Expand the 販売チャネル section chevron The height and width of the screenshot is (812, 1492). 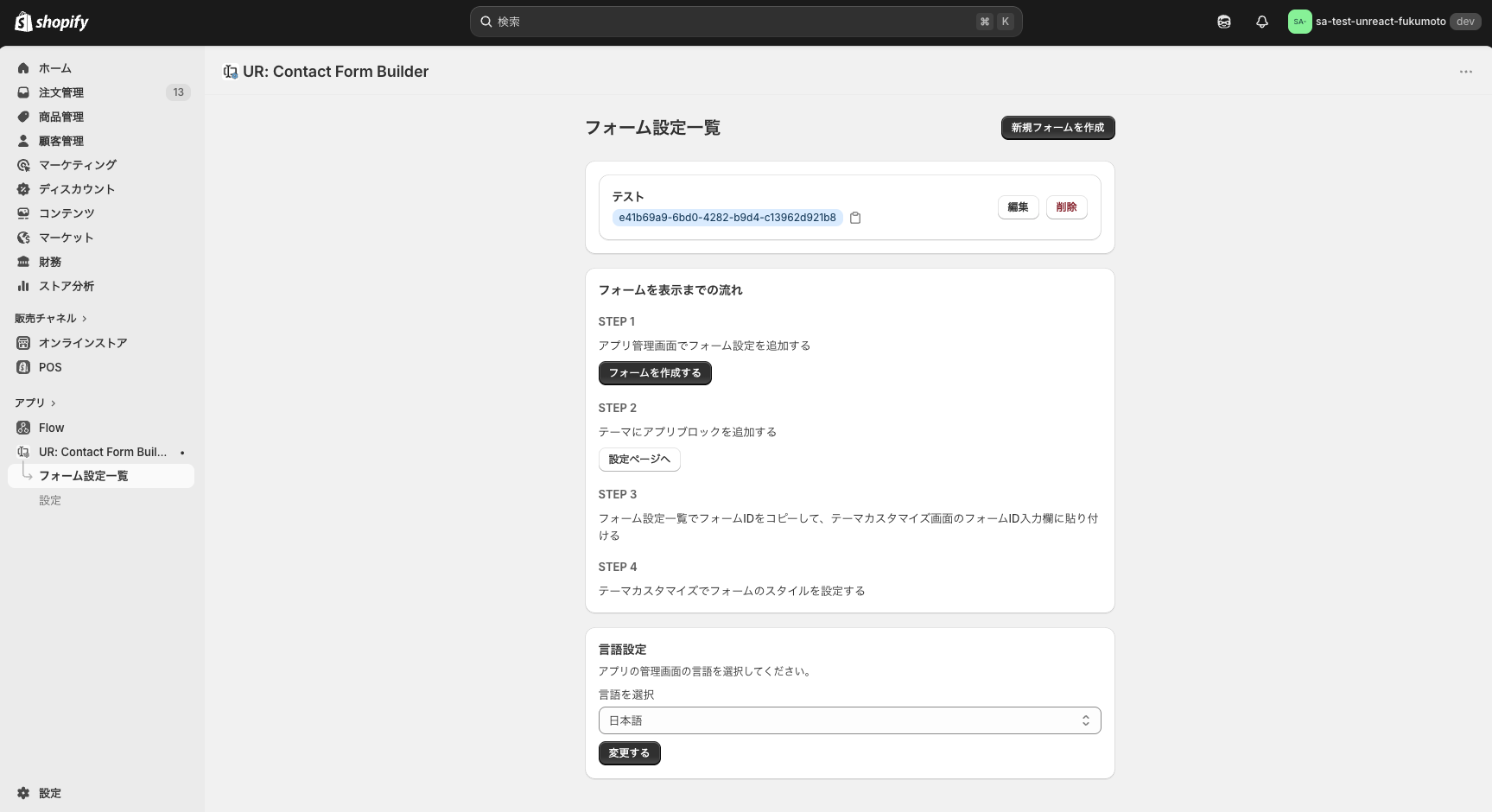[x=84, y=319]
